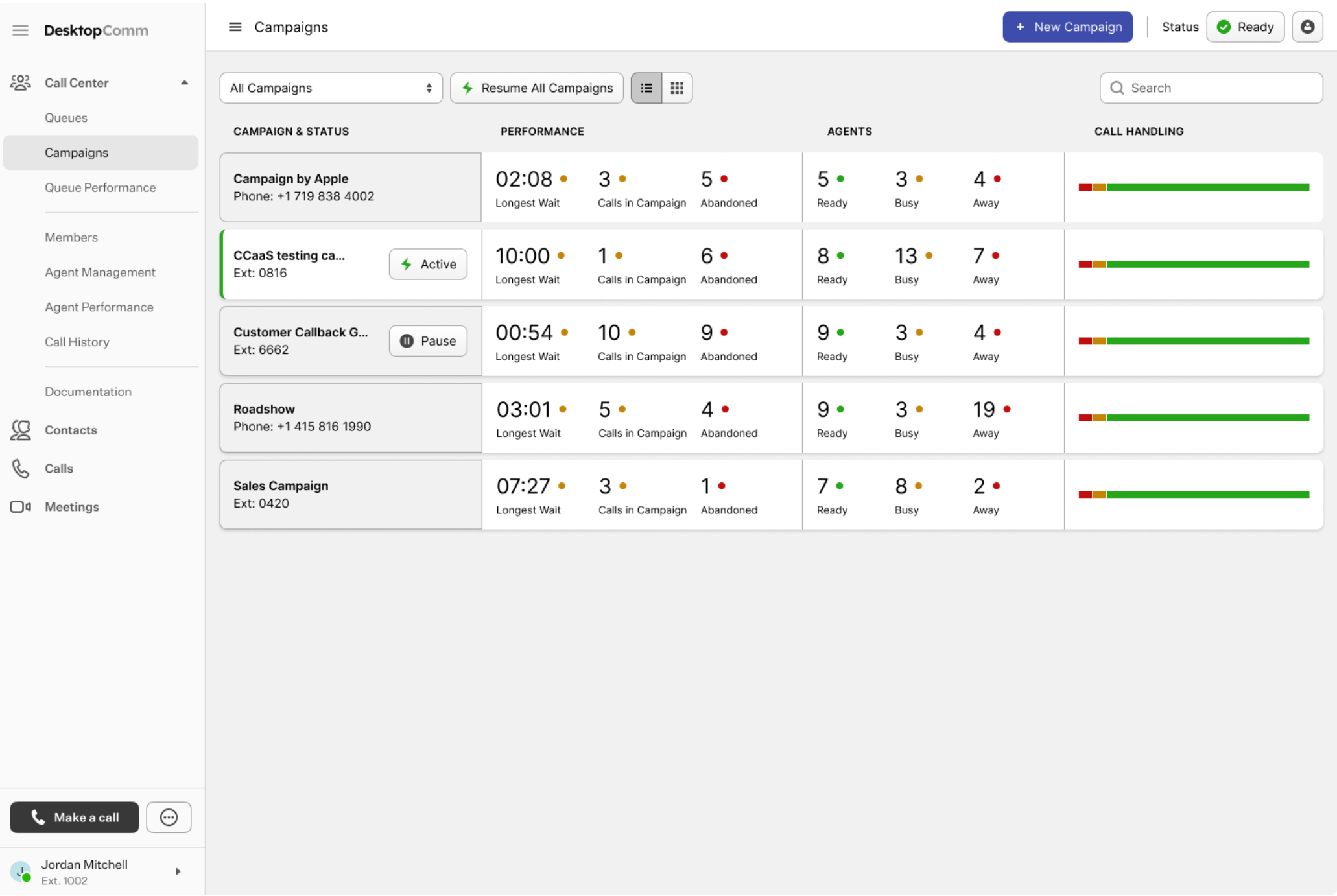This screenshot has width=1337, height=896.
Task: Go to Queue Performance in sidebar
Action: tap(100, 187)
